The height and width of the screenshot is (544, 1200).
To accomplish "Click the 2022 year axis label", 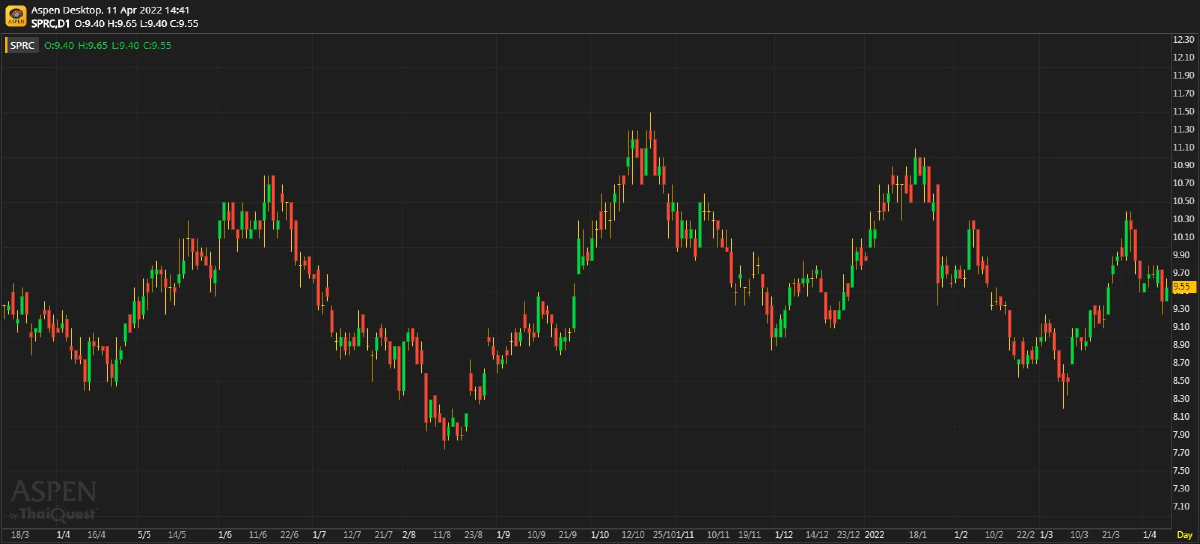I will pos(877,535).
